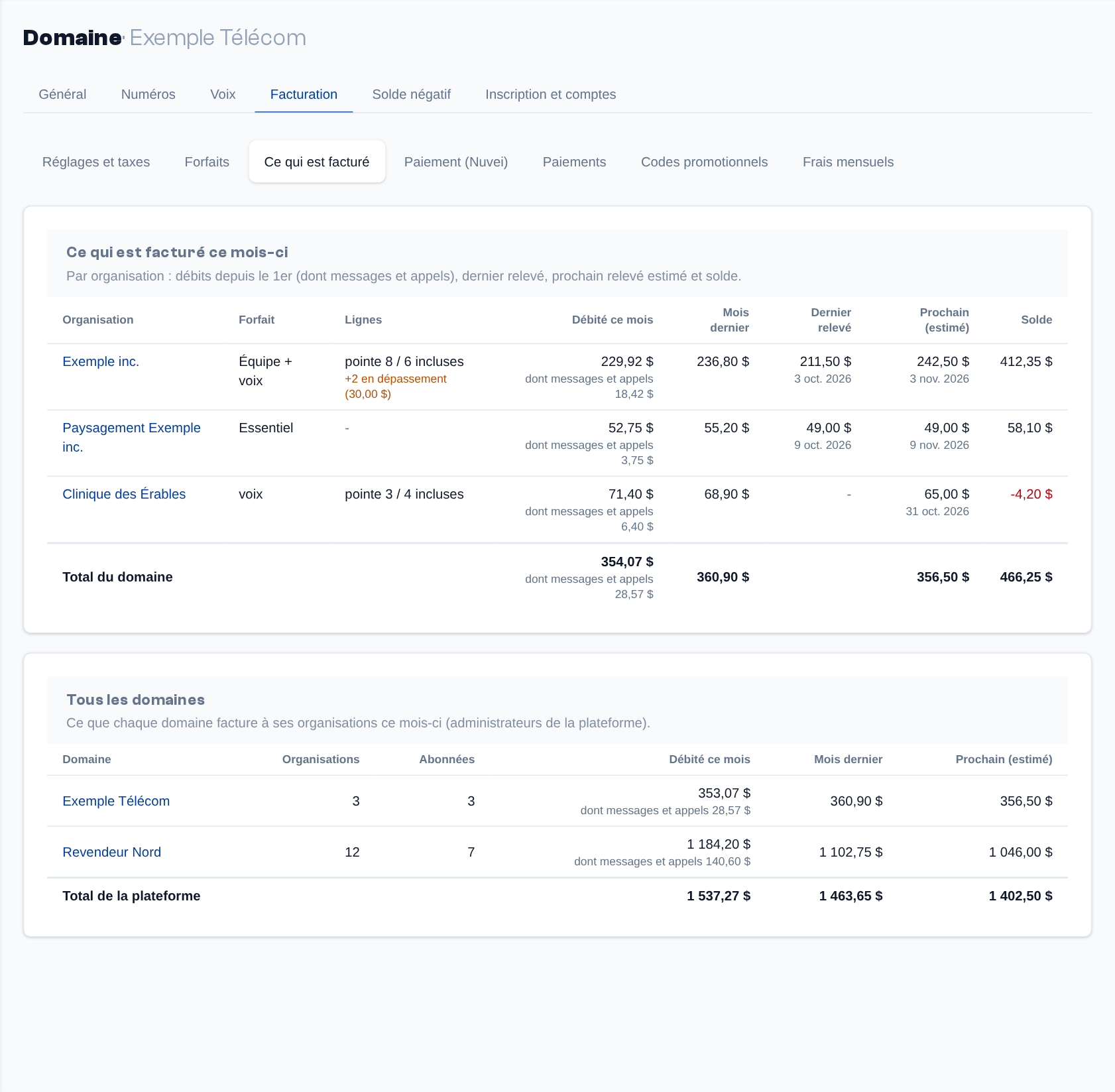This screenshot has height=1092, width=1115.
Task: Click the 3 nov. 2026 statement date
Action: (x=939, y=379)
